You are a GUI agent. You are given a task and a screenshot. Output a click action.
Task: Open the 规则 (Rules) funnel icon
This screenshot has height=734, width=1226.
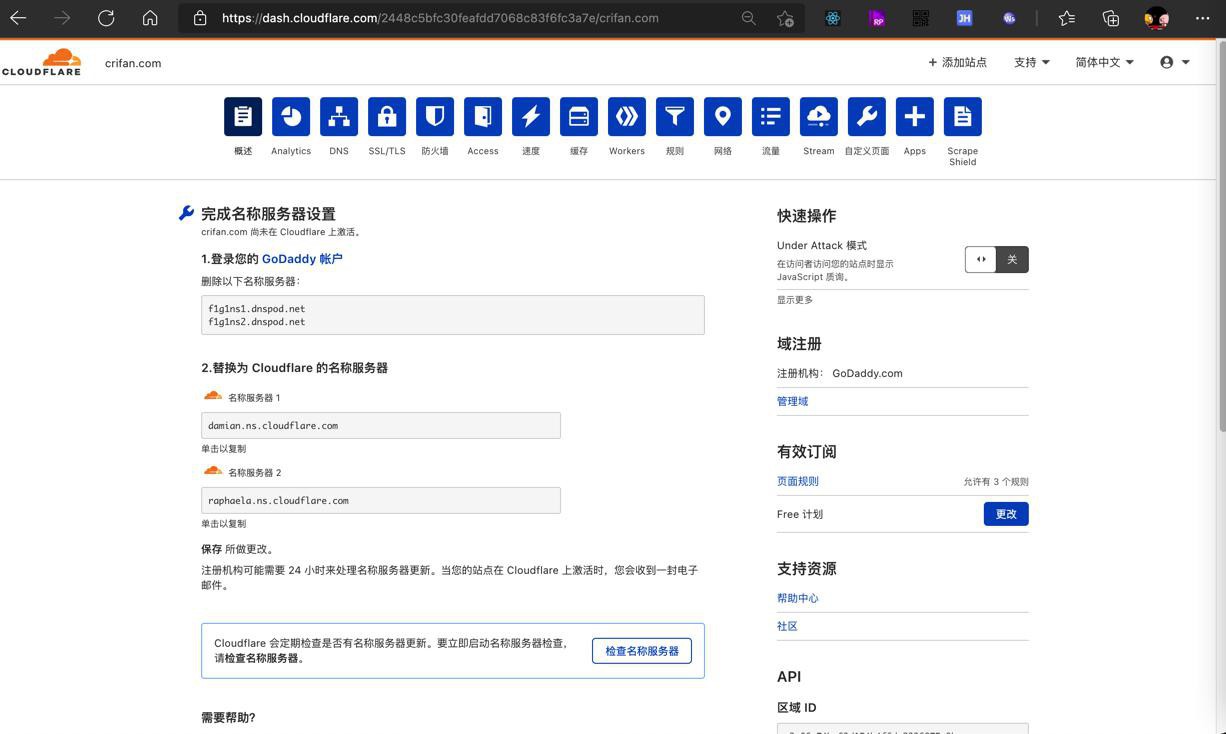point(675,116)
